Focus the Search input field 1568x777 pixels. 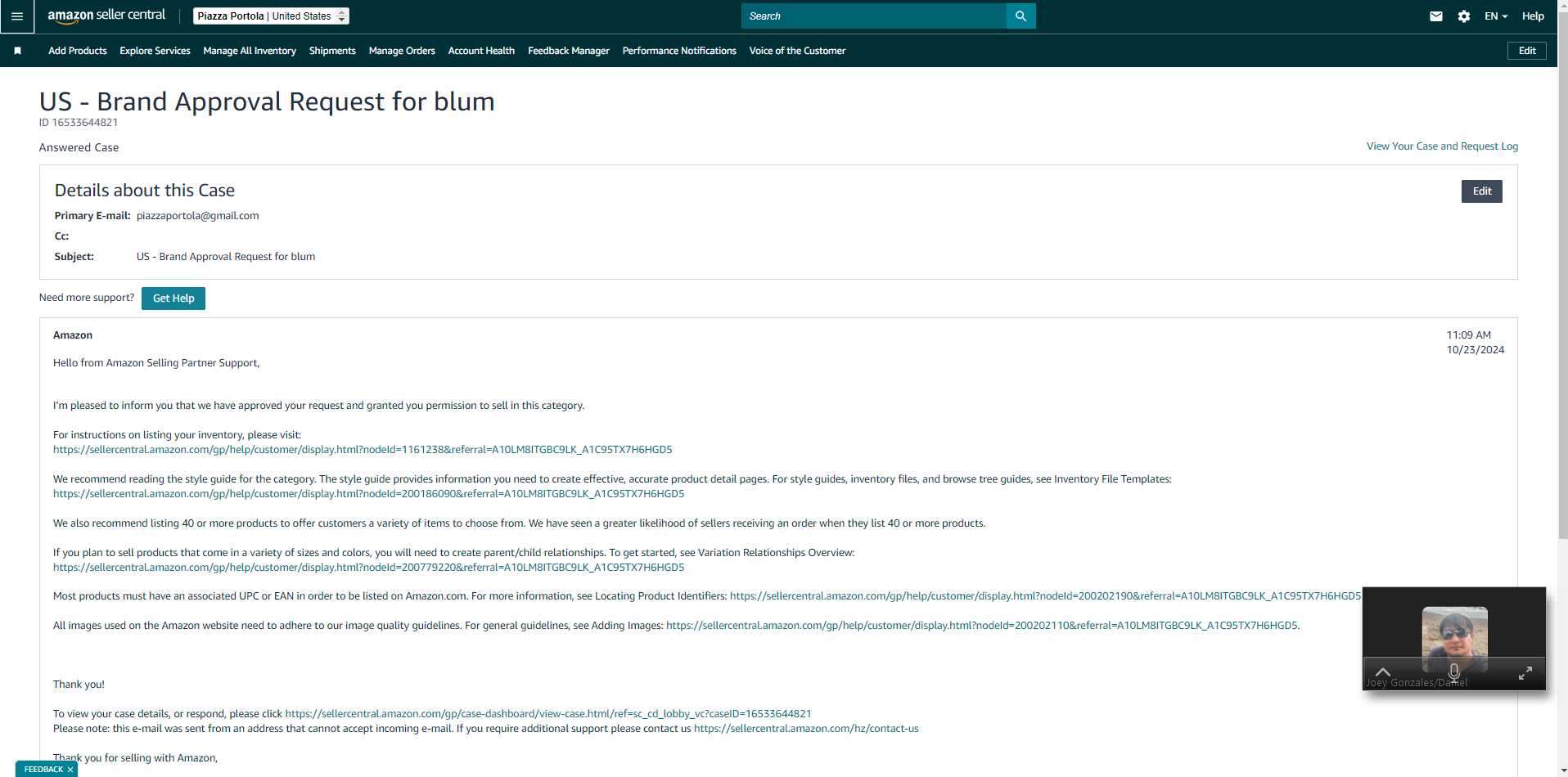(x=874, y=16)
